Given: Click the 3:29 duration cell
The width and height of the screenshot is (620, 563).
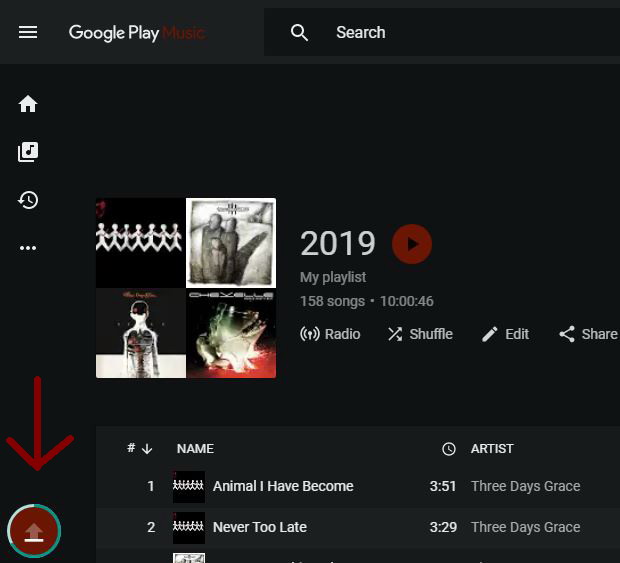Looking at the screenshot, I should 443,527.
